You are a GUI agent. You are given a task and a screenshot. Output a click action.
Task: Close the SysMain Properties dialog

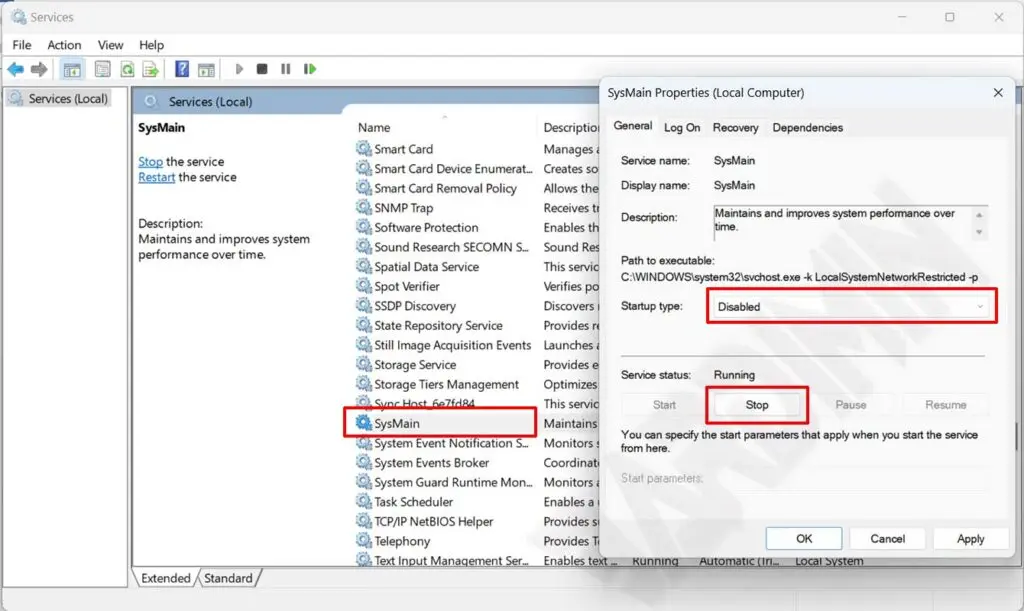[x=998, y=93]
